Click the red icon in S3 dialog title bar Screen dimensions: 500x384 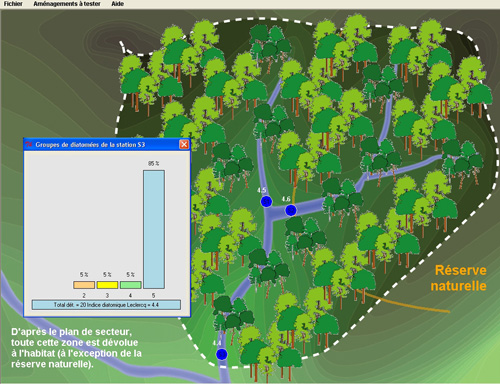click(x=29, y=145)
